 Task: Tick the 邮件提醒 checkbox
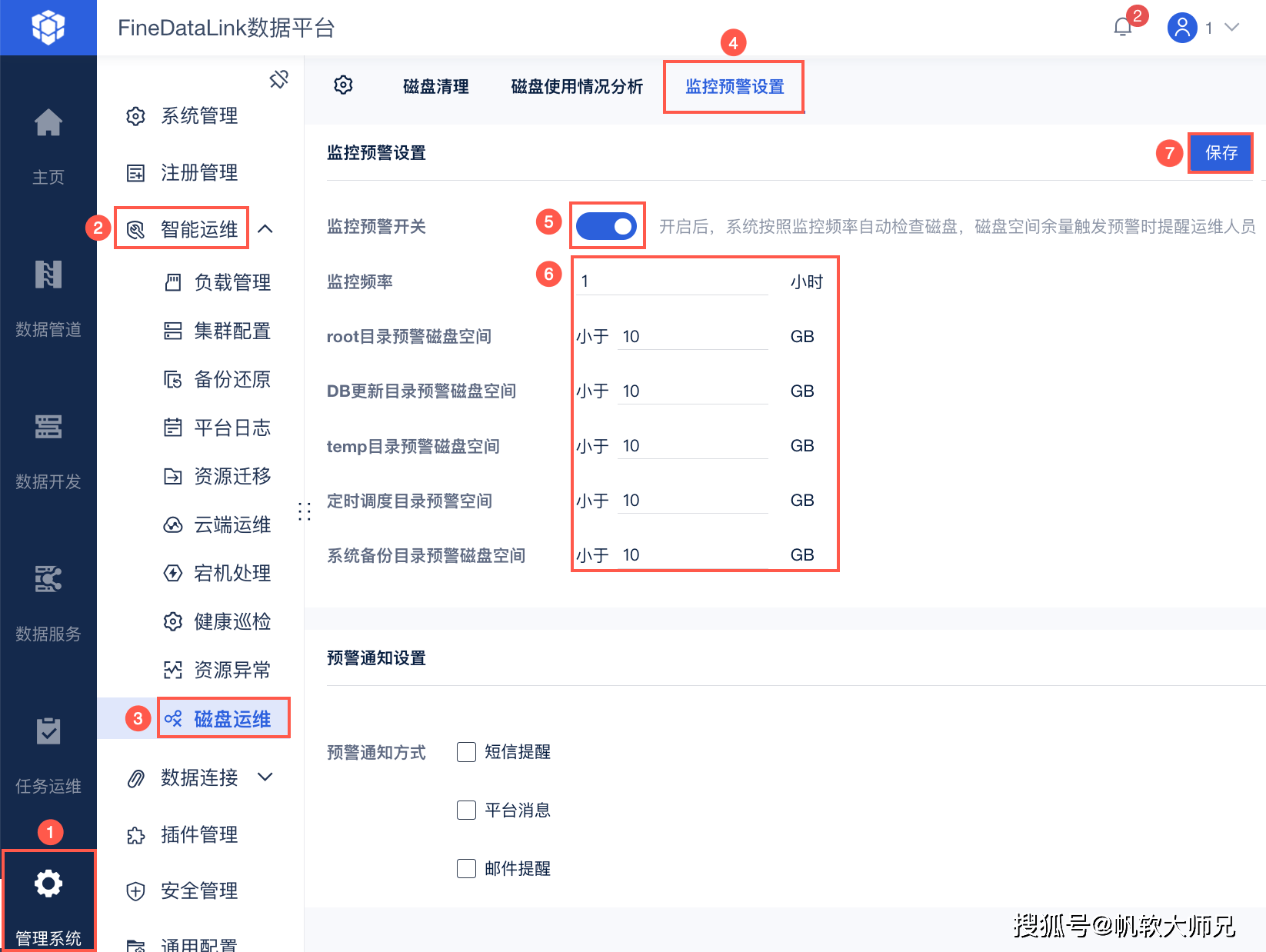pos(466,869)
